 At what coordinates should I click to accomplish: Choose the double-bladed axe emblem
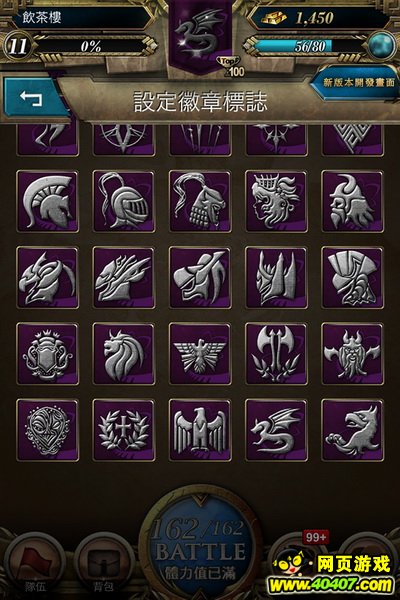click(x=276, y=354)
